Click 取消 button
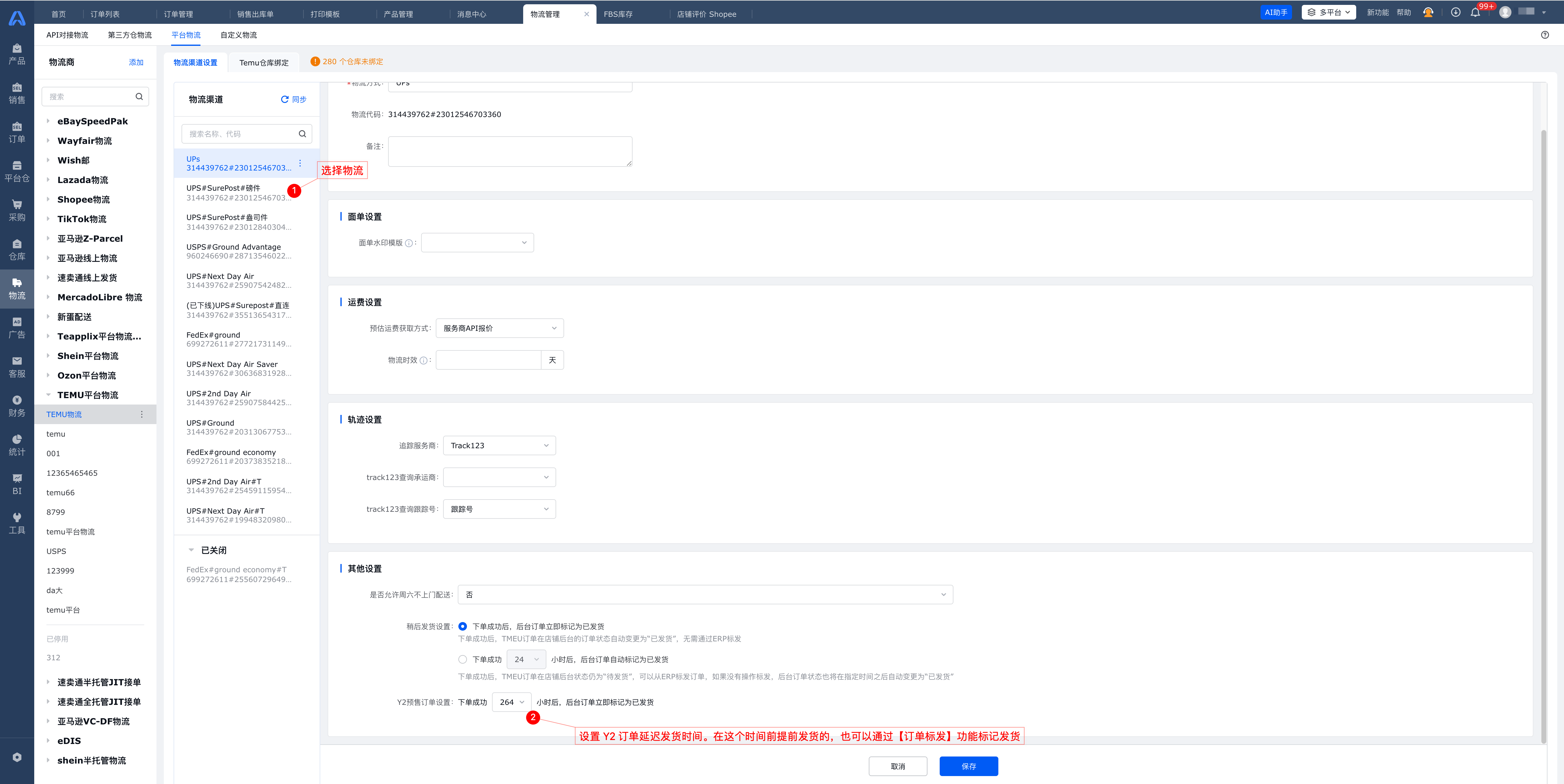The image size is (1564, 784). [x=898, y=766]
